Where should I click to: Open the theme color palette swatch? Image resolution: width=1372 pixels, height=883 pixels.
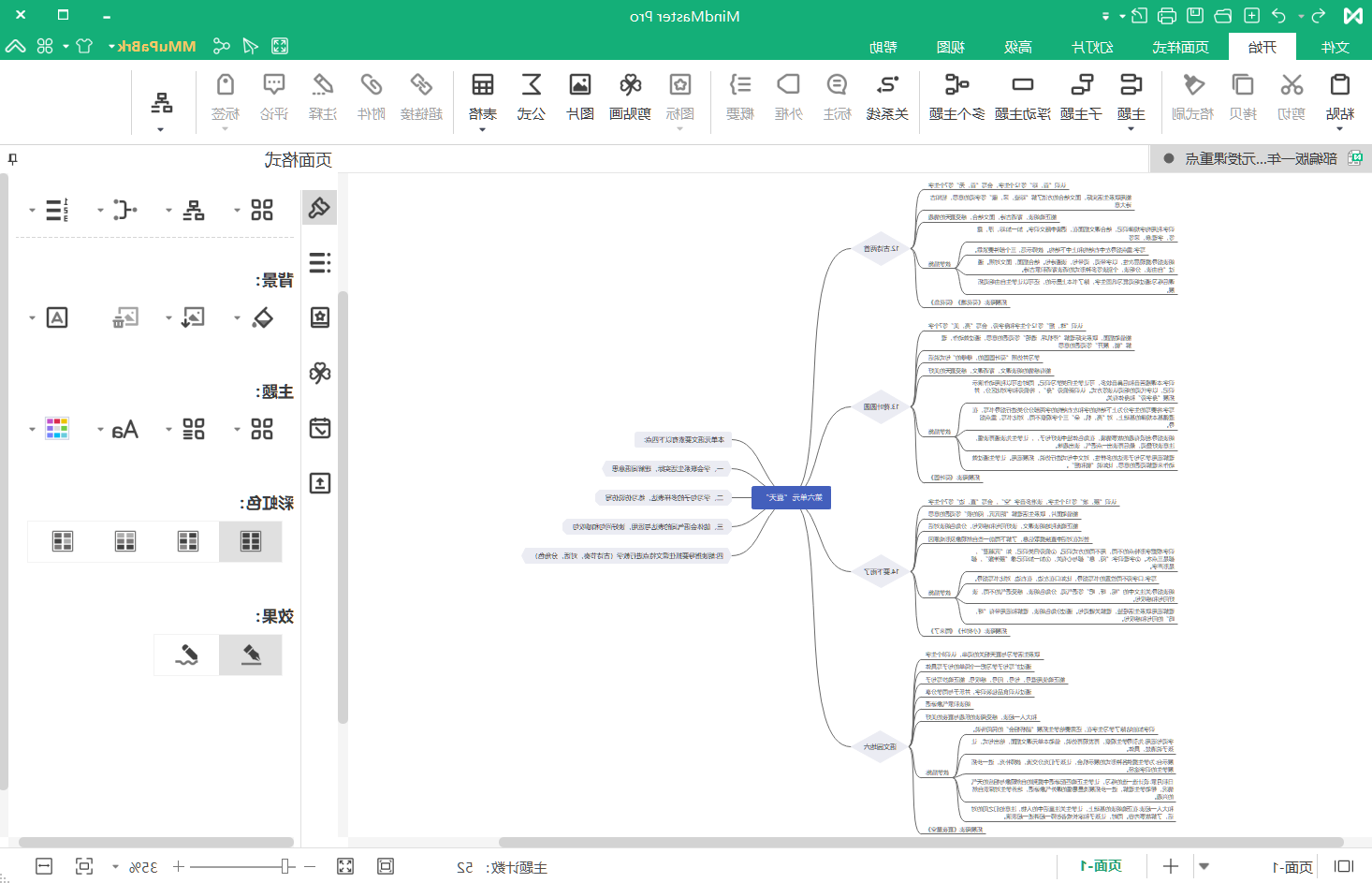point(57,429)
